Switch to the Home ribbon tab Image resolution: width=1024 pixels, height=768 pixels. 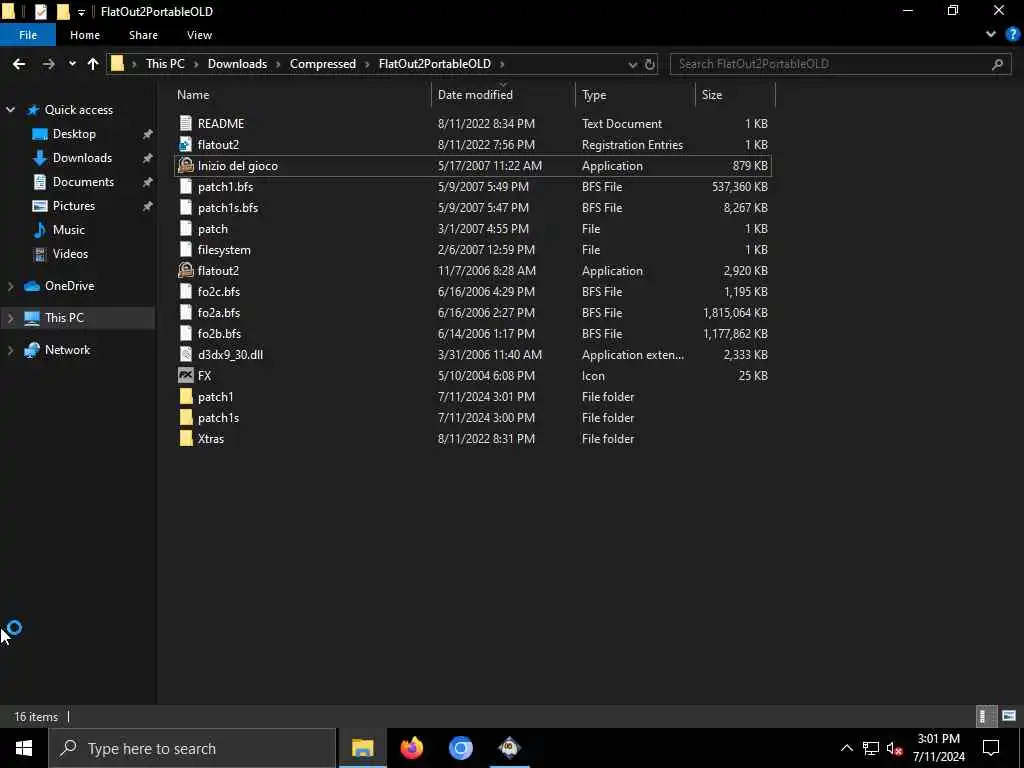pyautogui.click(x=85, y=35)
